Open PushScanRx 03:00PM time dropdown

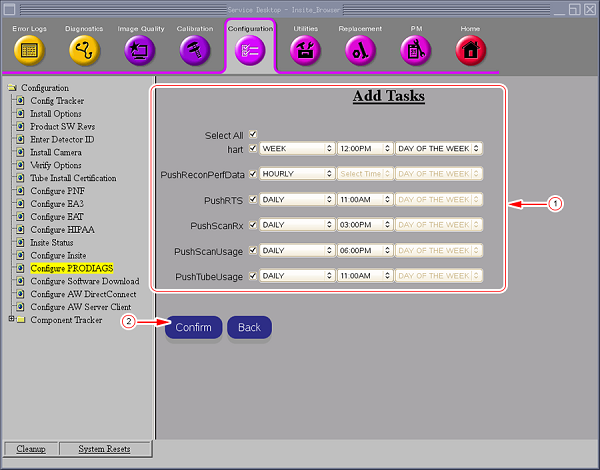tap(364, 225)
